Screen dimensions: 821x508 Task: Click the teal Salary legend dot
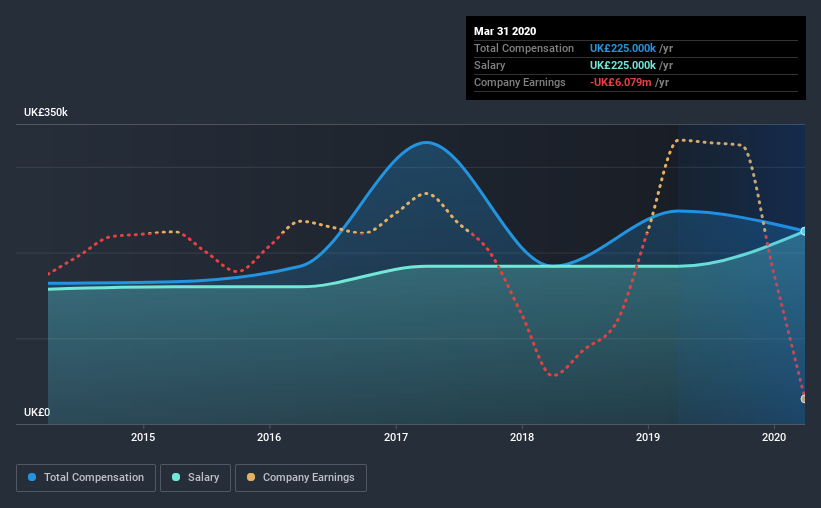[x=176, y=477]
